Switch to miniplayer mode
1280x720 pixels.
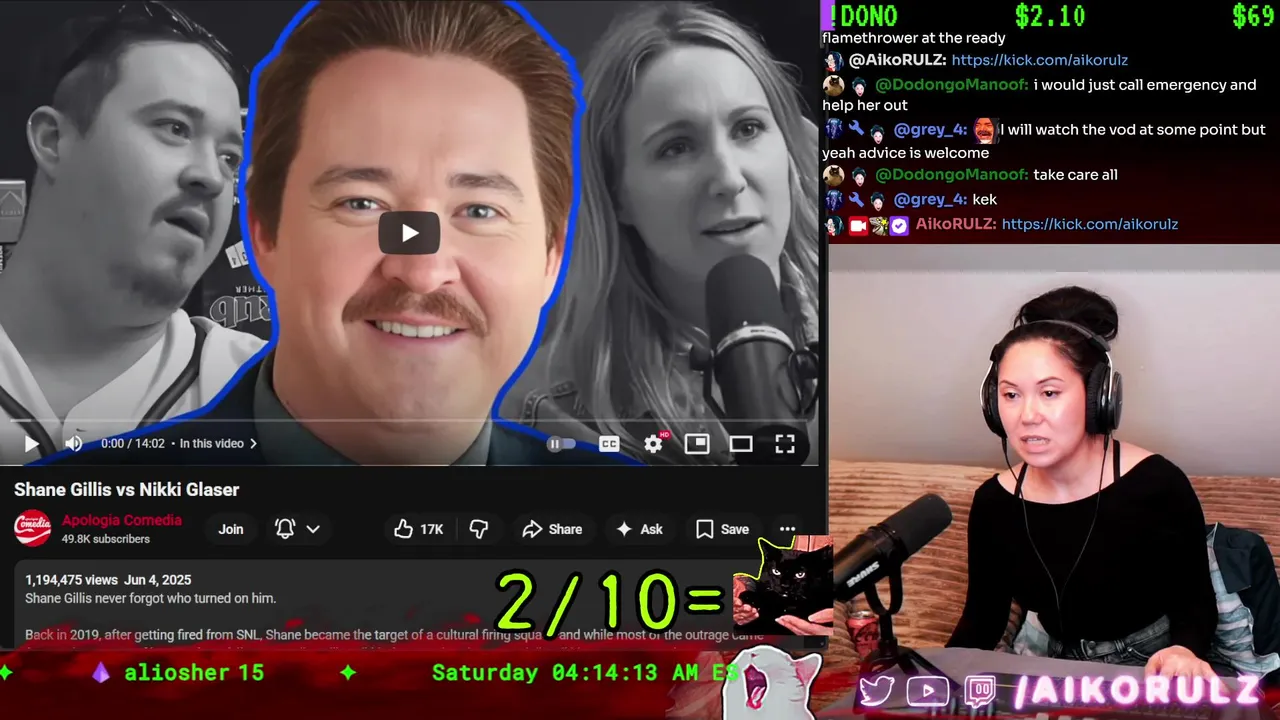[x=697, y=444]
